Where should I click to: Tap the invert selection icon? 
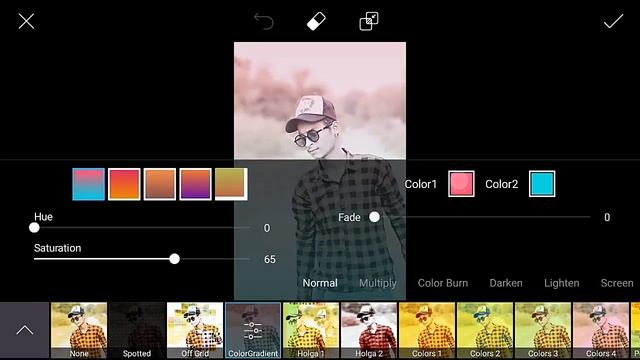point(369,21)
